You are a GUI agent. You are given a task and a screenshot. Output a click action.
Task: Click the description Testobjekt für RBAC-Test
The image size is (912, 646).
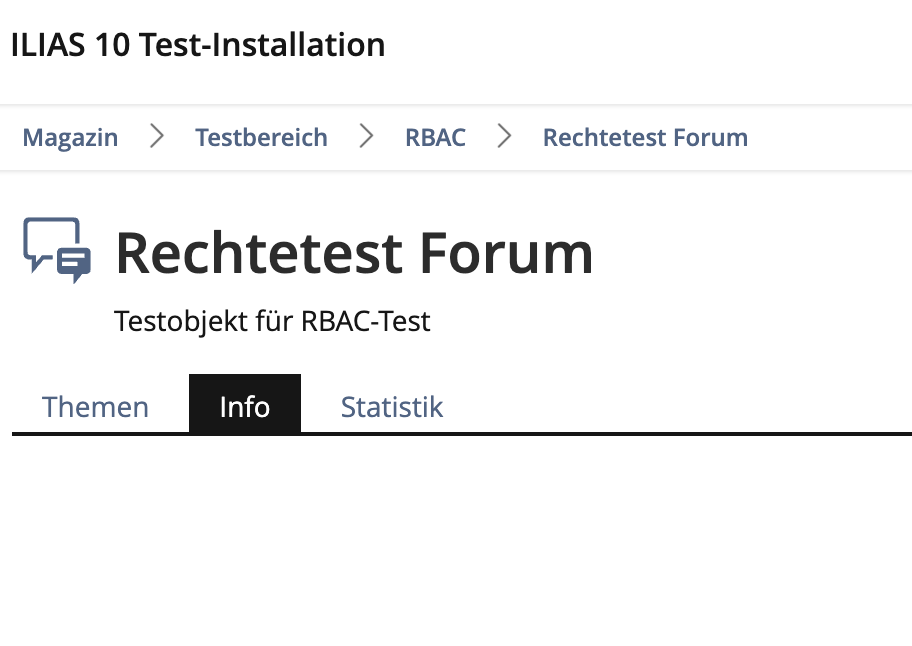[x=272, y=322]
